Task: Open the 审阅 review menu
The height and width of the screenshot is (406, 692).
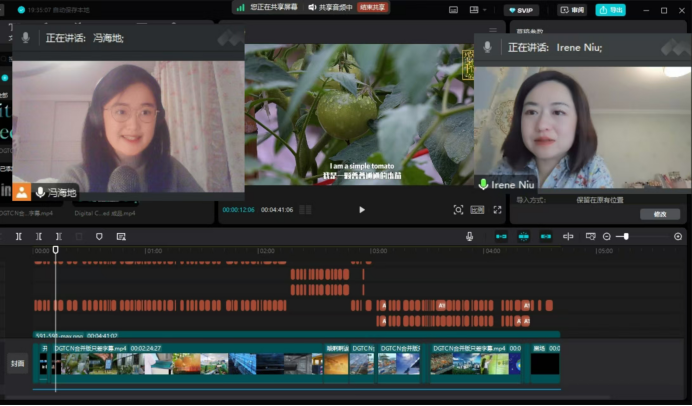Action: click(572, 10)
